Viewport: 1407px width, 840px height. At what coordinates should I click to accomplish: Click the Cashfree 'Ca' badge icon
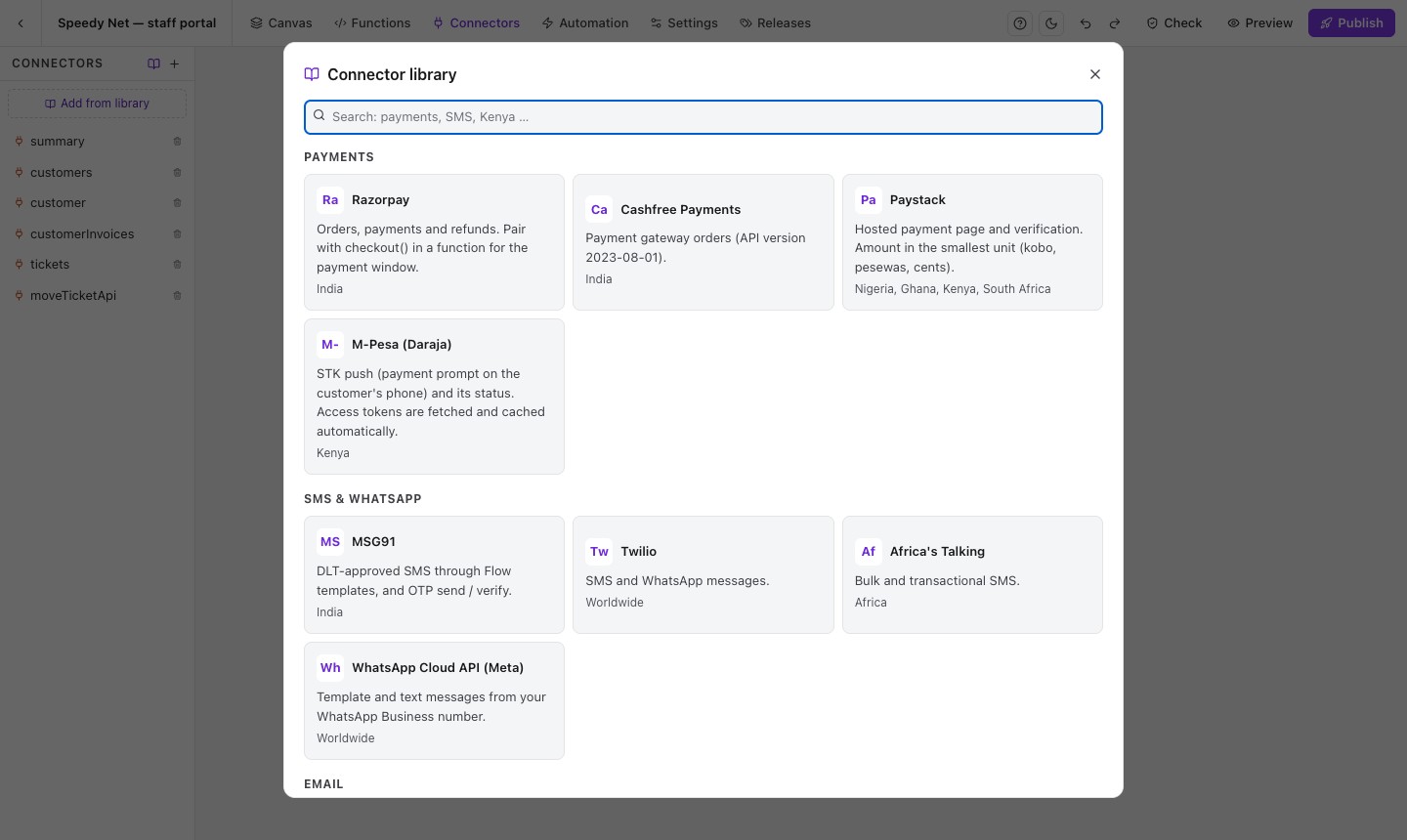click(599, 210)
